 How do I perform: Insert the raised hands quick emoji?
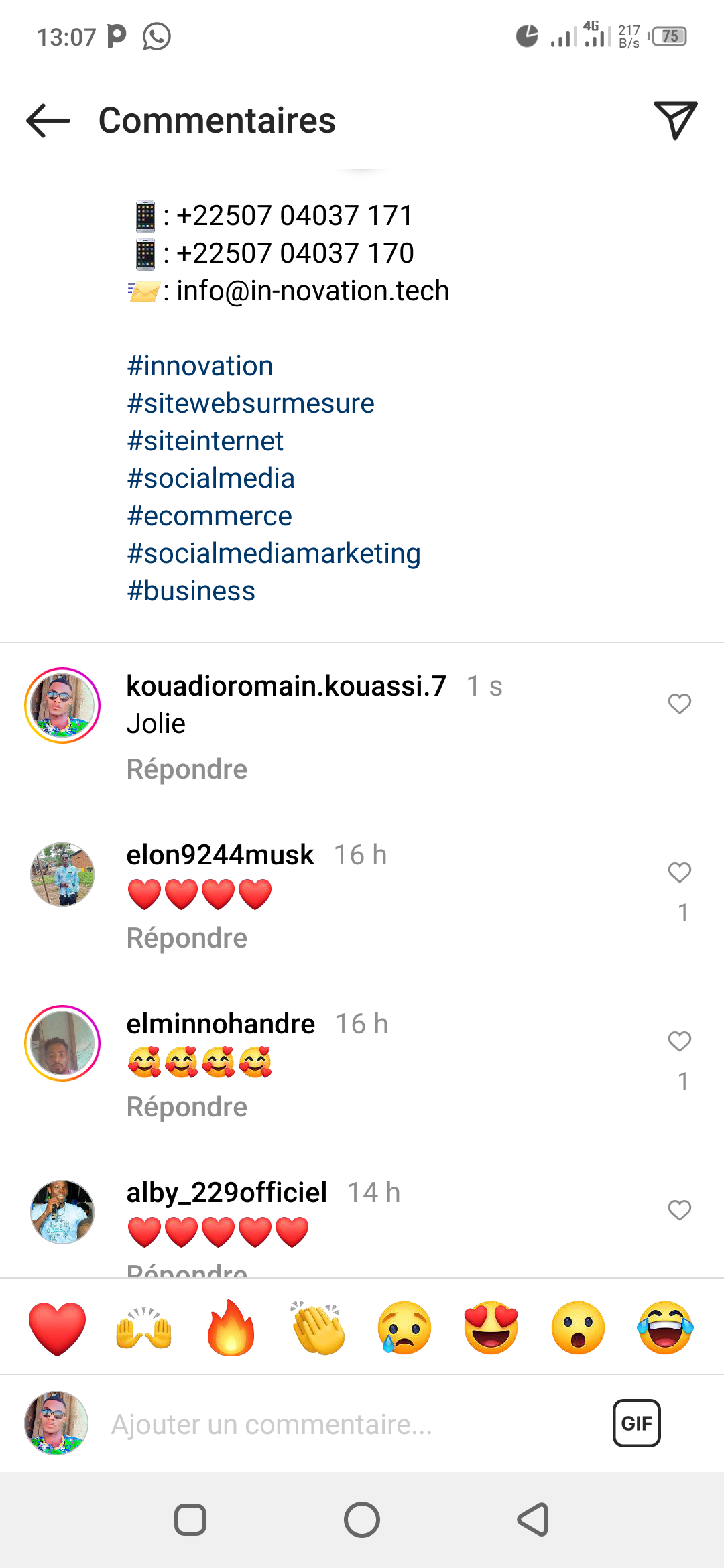pyautogui.click(x=144, y=1328)
